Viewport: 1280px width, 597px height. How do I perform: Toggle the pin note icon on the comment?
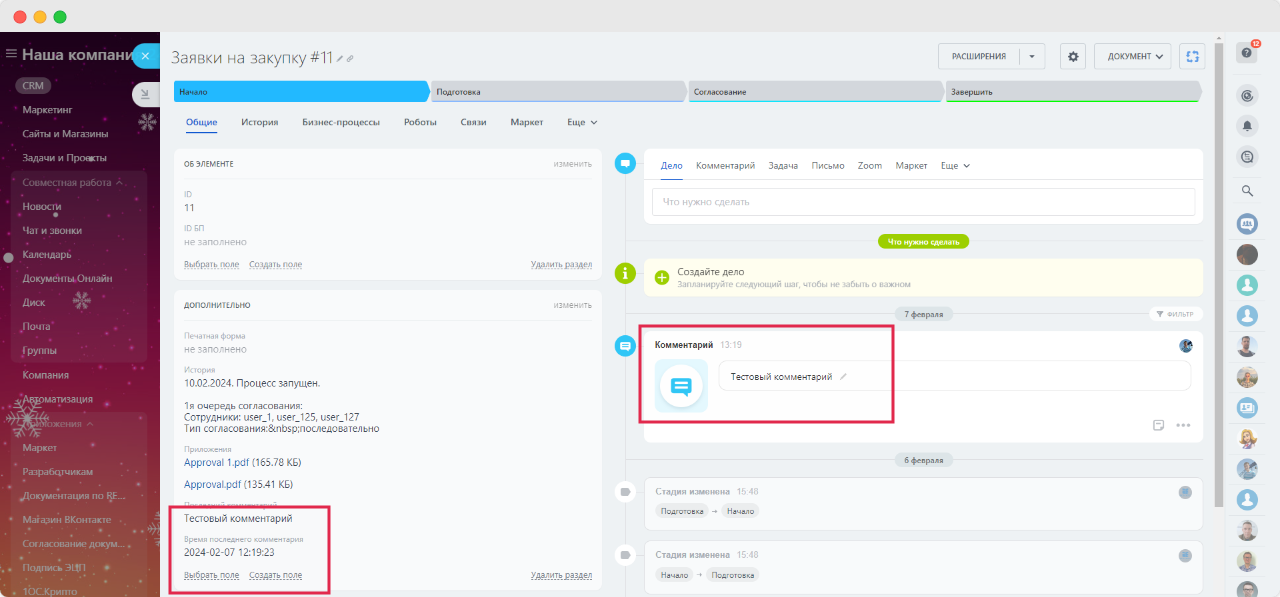pos(1159,425)
